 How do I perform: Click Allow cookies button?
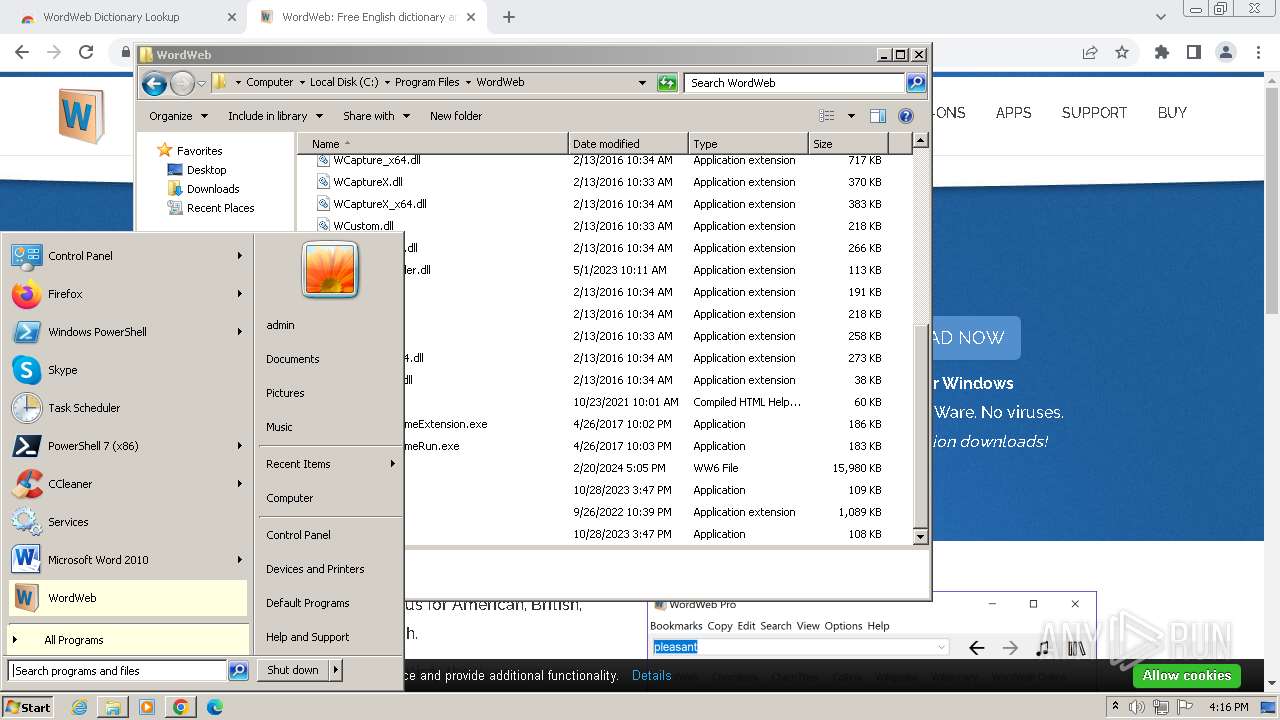tap(1186, 676)
